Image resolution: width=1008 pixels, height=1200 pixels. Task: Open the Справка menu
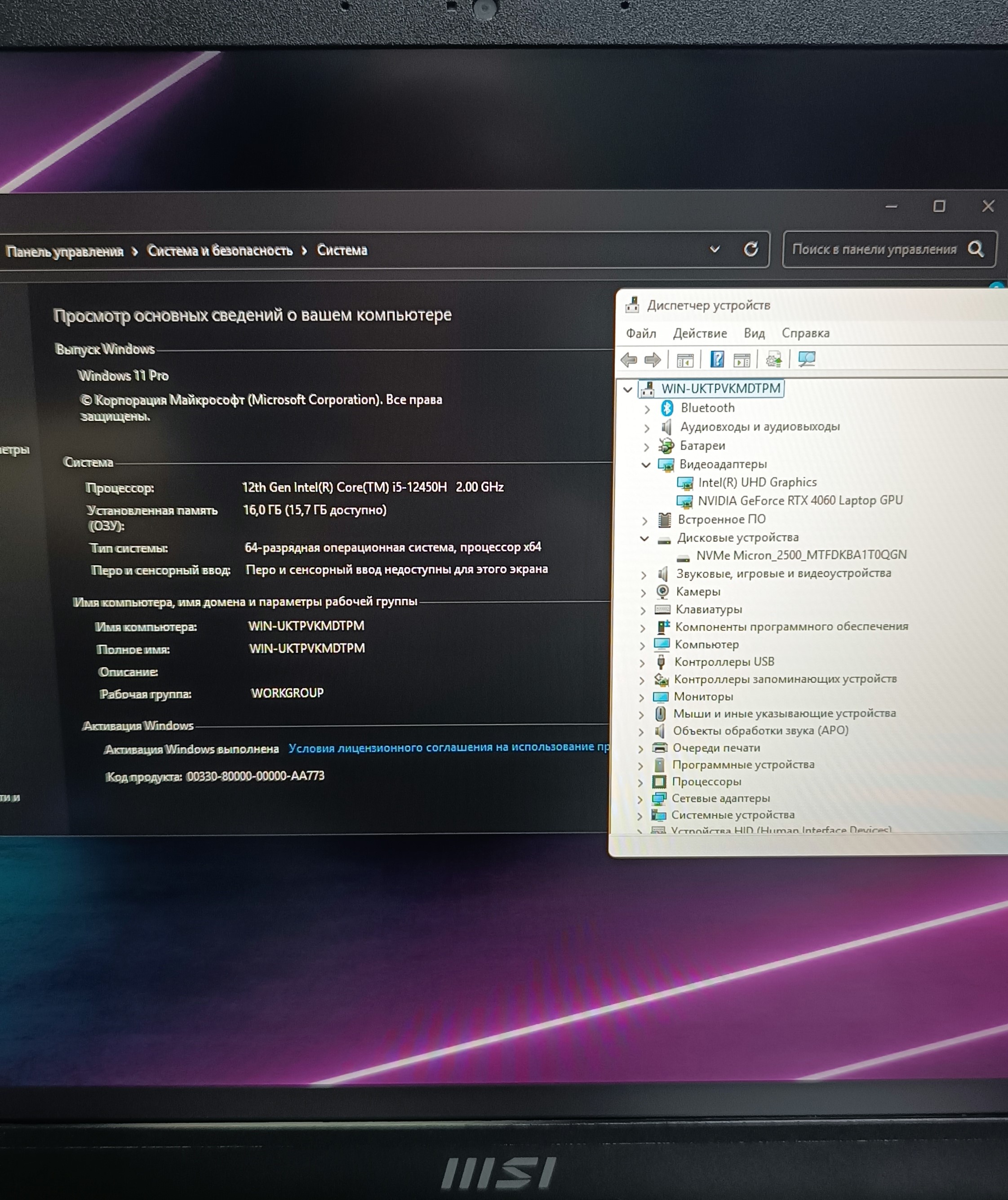806,332
